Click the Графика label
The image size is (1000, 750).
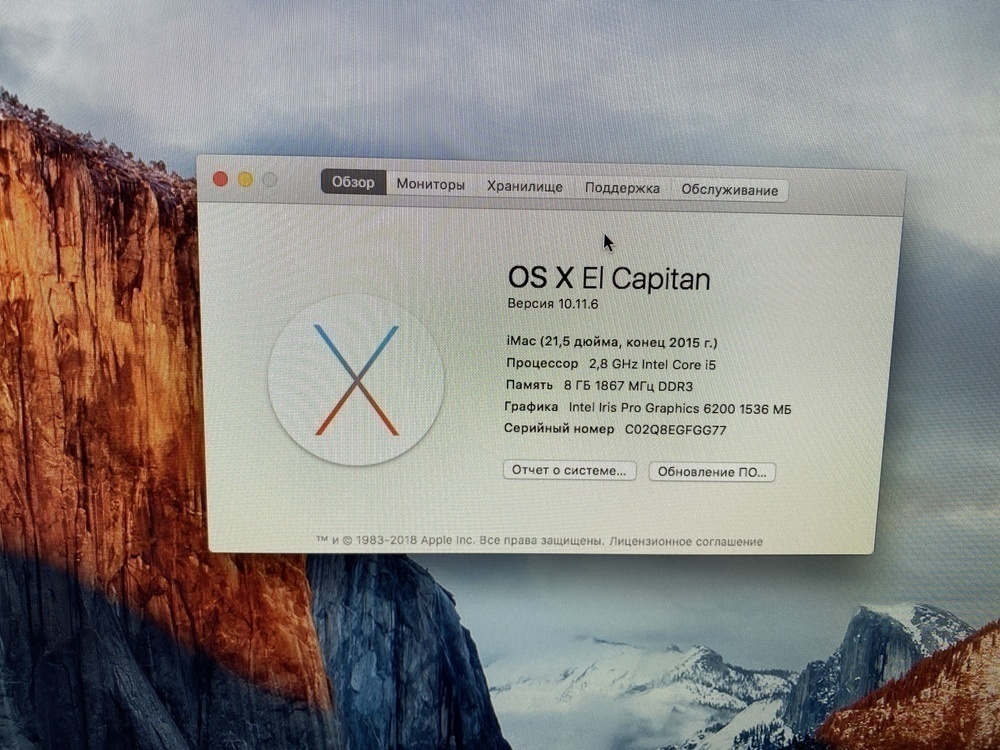point(531,406)
